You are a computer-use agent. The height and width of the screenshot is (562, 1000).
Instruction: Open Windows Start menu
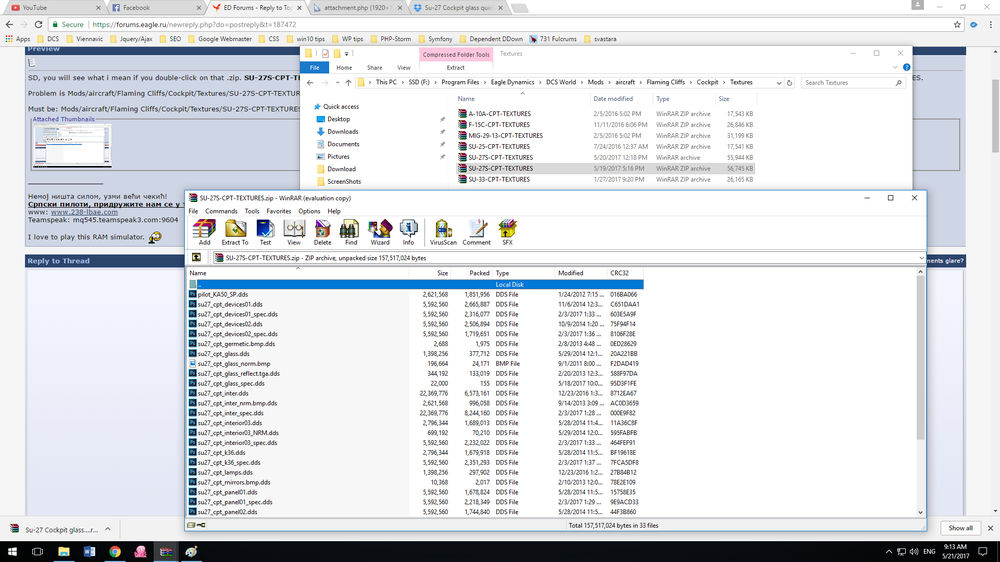pyautogui.click(x=12, y=552)
